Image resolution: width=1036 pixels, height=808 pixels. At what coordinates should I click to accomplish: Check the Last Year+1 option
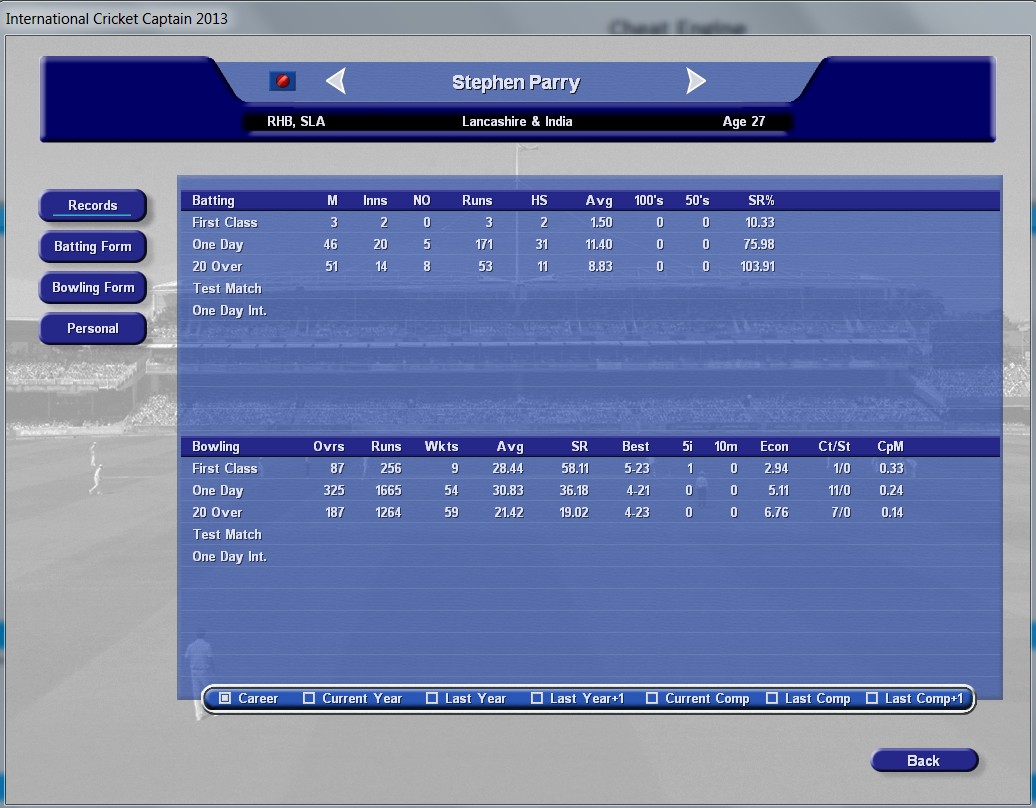pos(537,698)
